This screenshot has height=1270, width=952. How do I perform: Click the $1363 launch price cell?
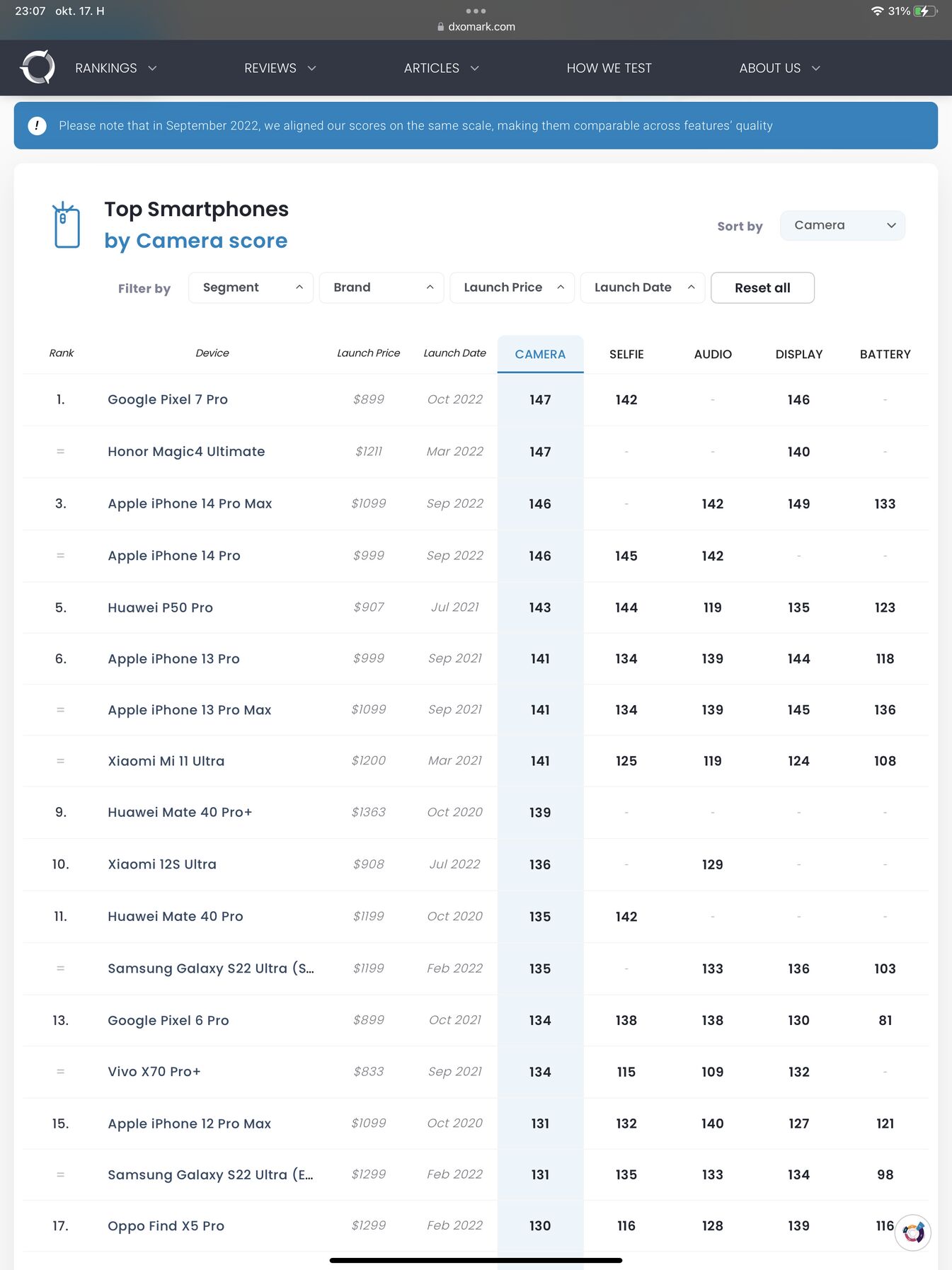tap(369, 812)
